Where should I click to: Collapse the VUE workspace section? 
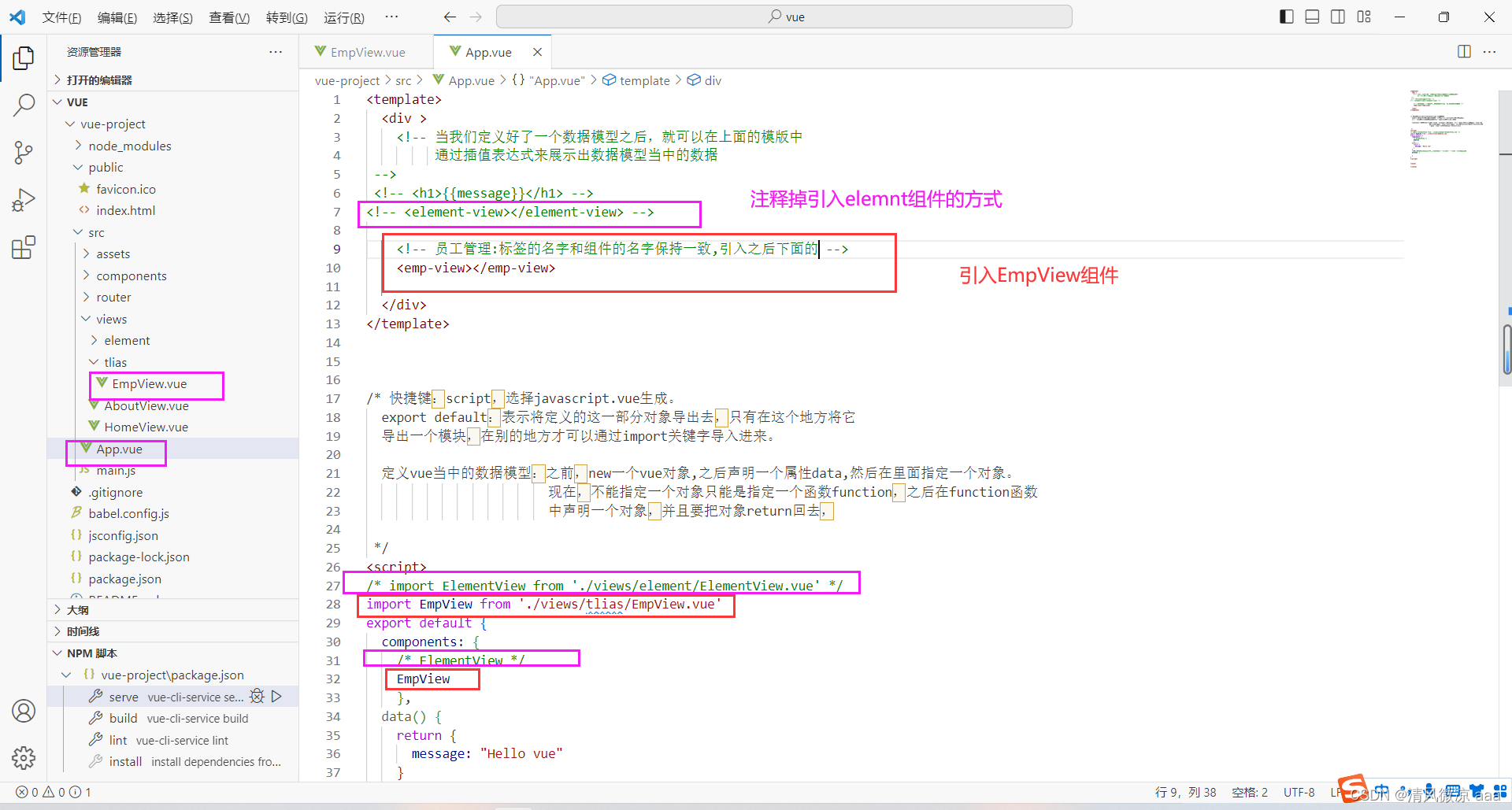173,102
